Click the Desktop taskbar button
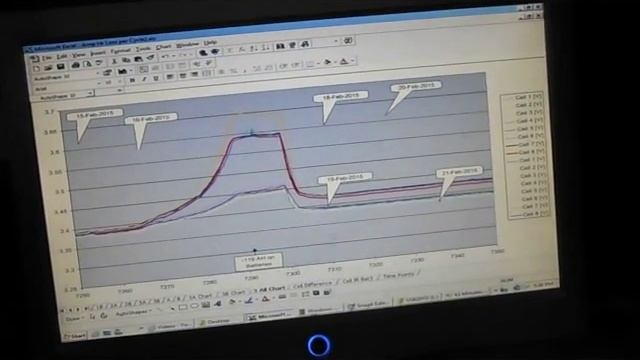Viewport: 640px width, 360px height. (x=216, y=322)
